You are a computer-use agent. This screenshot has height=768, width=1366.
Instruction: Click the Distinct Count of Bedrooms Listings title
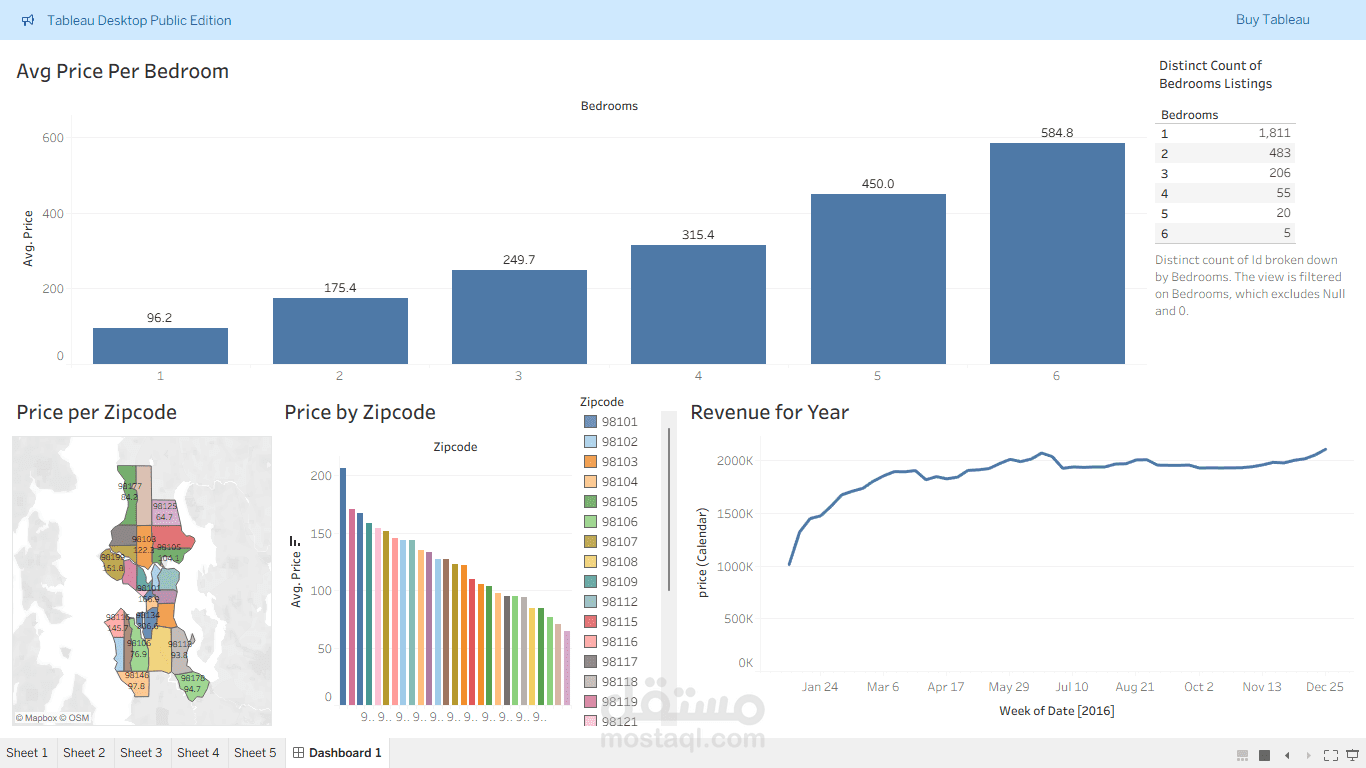click(x=1216, y=74)
